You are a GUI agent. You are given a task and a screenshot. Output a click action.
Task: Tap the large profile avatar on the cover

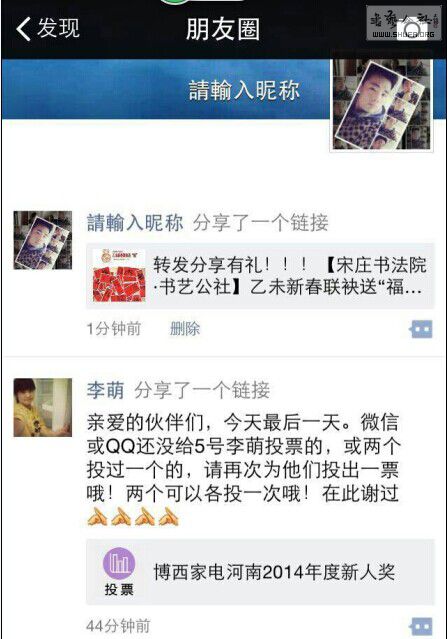coord(381,104)
